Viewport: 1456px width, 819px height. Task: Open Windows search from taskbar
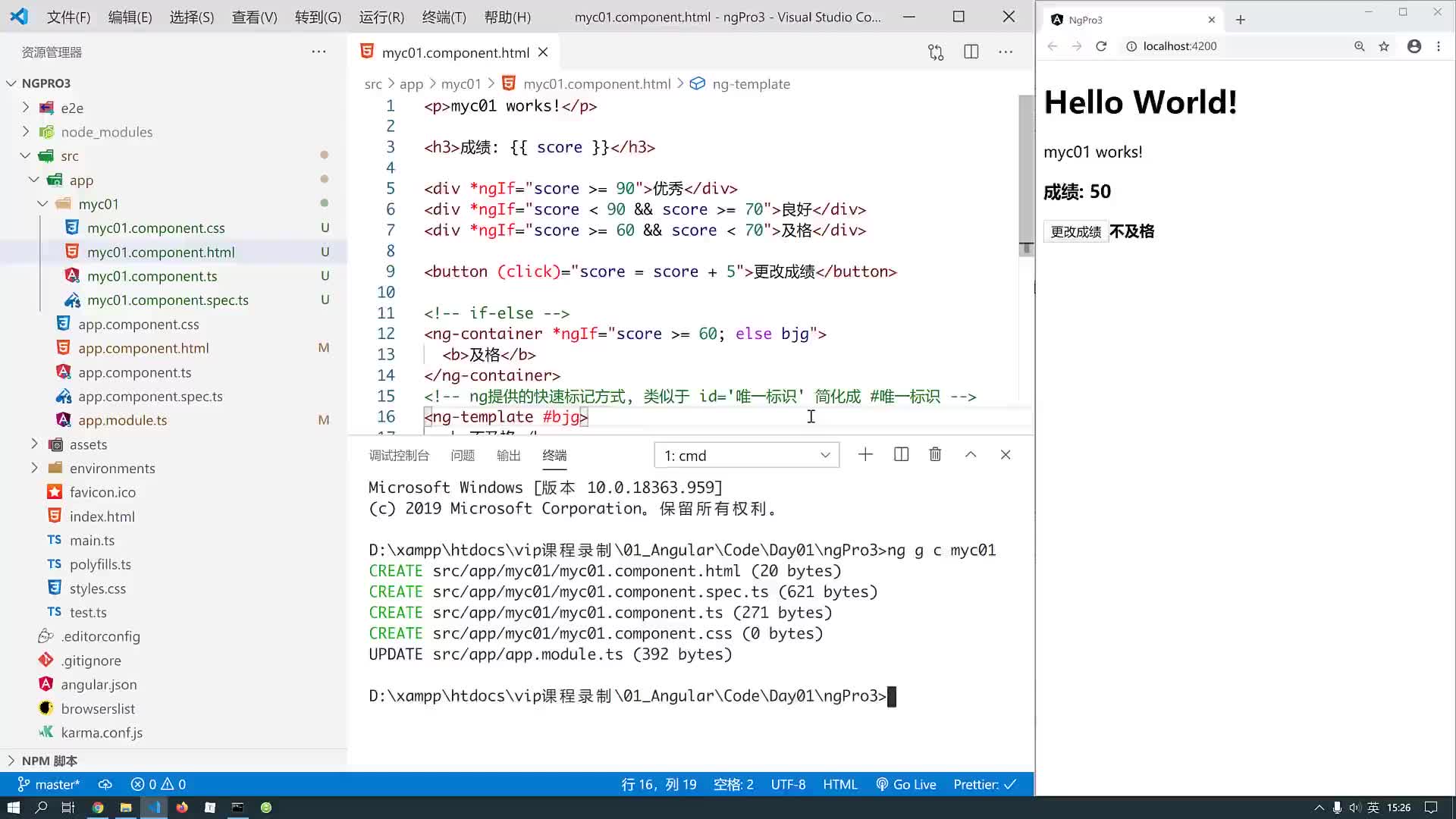point(41,808)
